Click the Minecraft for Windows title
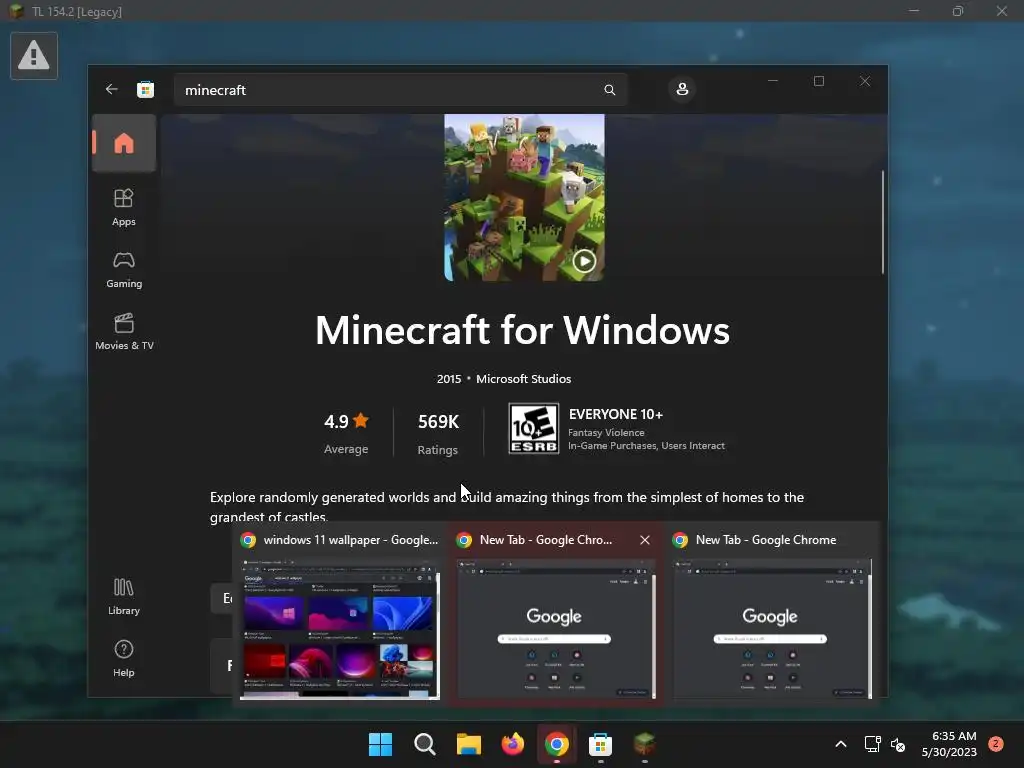Viewport: 1024px width, 768px height. pyautogui.click(x=522, y=330)
